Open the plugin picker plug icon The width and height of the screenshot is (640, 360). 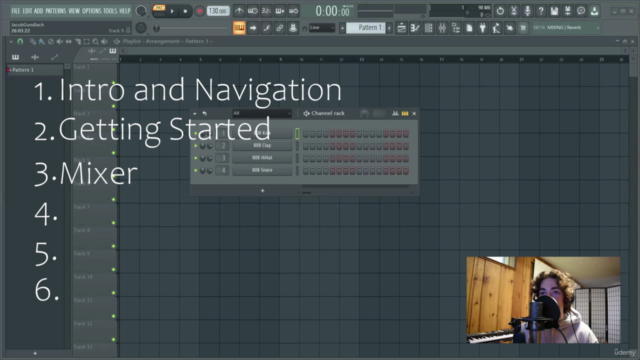[x=483, y=28]
